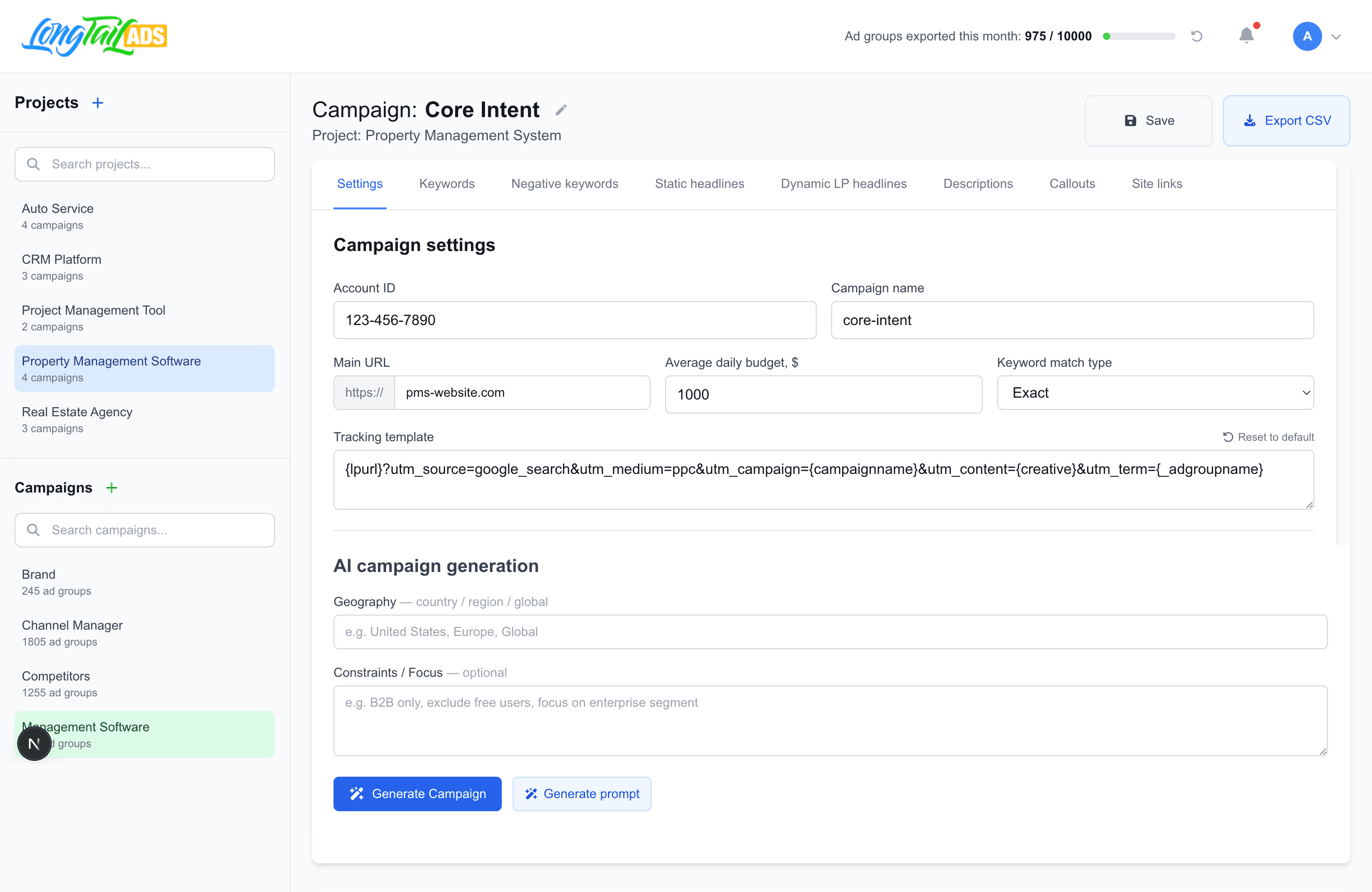
Task: Select Property Management Software project
Action: (x=144, y=369)
